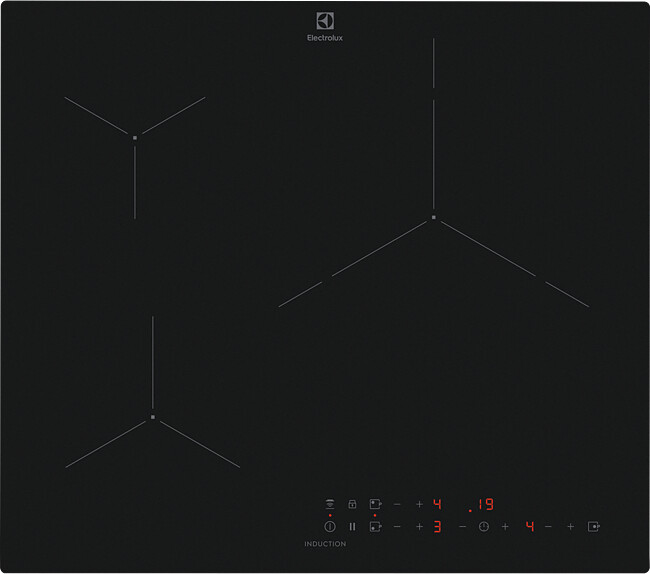The height and width of the screenshot is (574, 650).
Task: Tap the red heat level 3 display
Action: pos(437,526)
